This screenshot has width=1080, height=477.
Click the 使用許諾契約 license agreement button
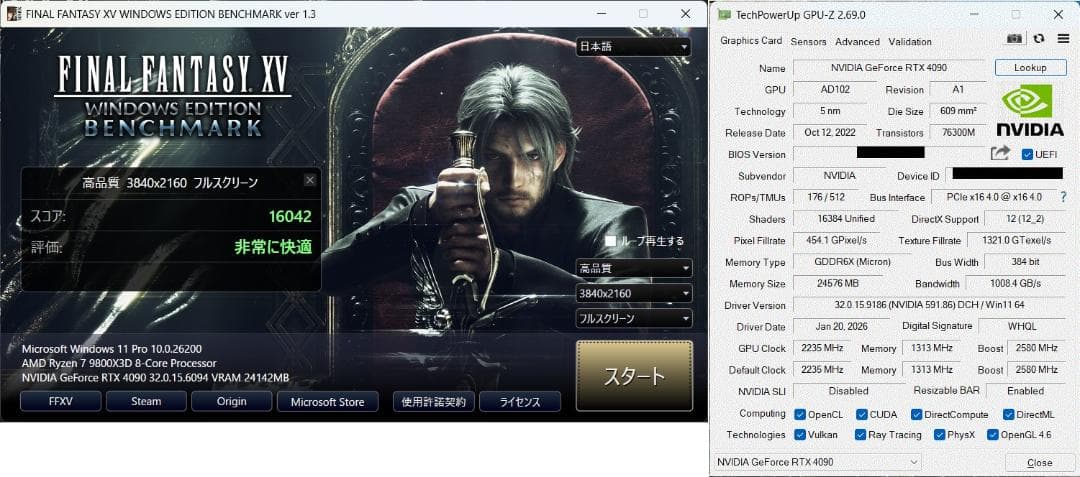(433, 401)
